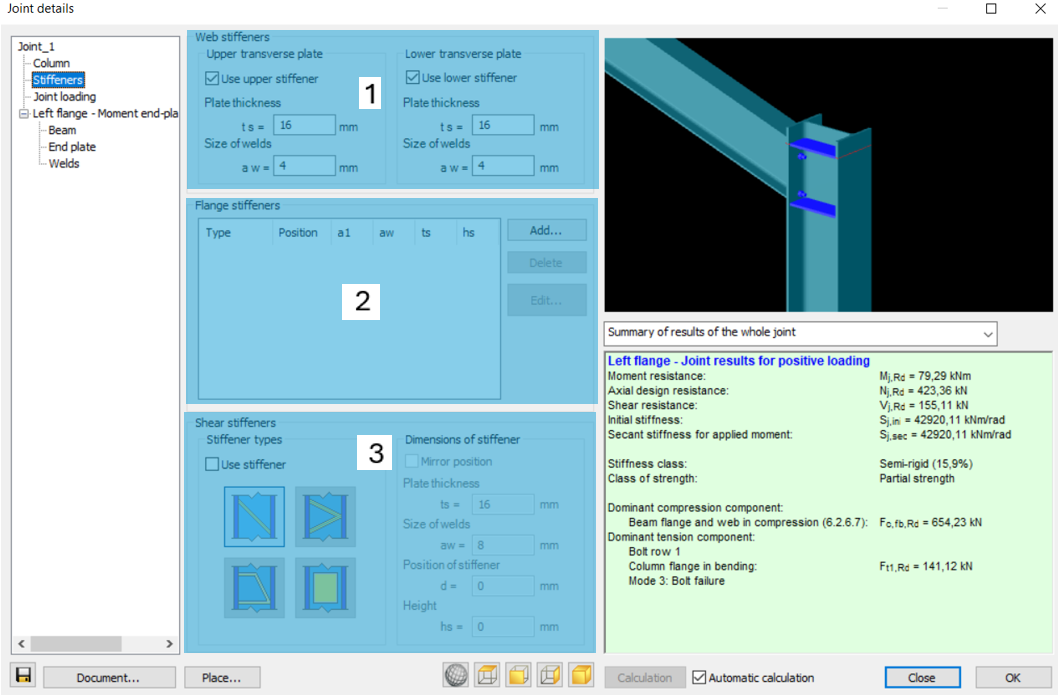Choose the diagonal shear stiffener type icon
The image size is (1058, 695).
pyautogui.click(x=254, y=517)
